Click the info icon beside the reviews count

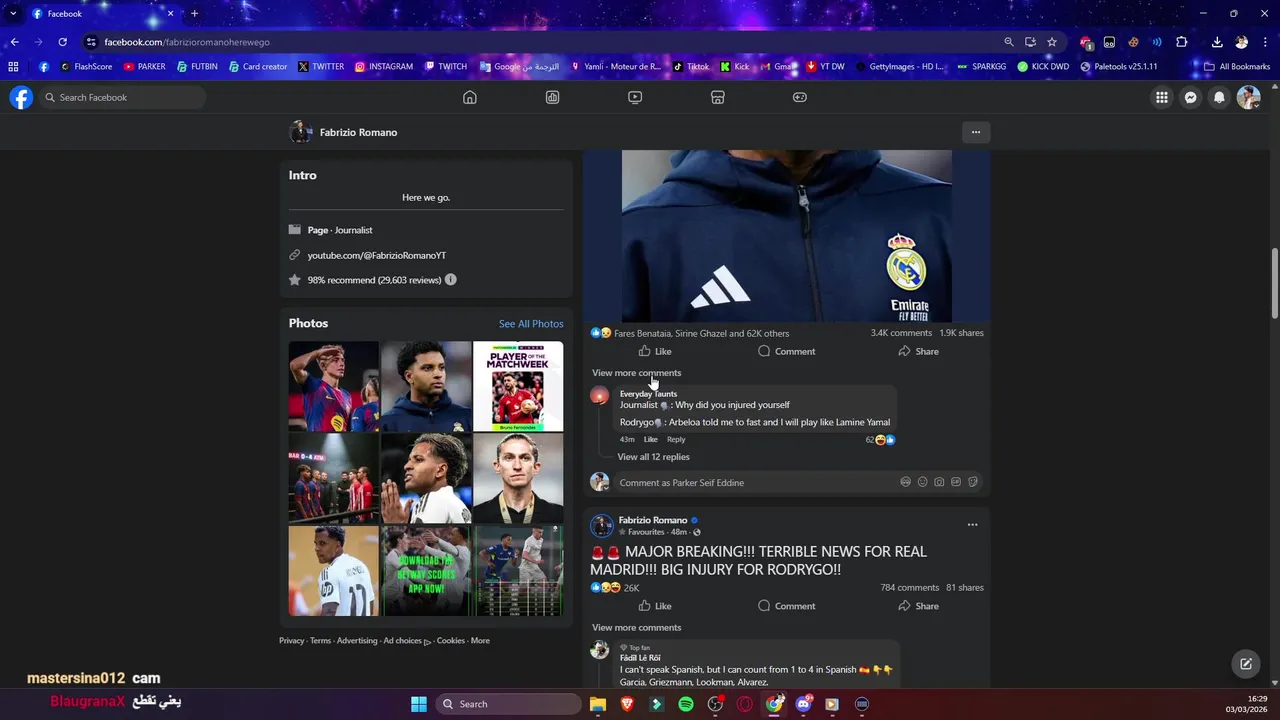click(x=450, y=280)
